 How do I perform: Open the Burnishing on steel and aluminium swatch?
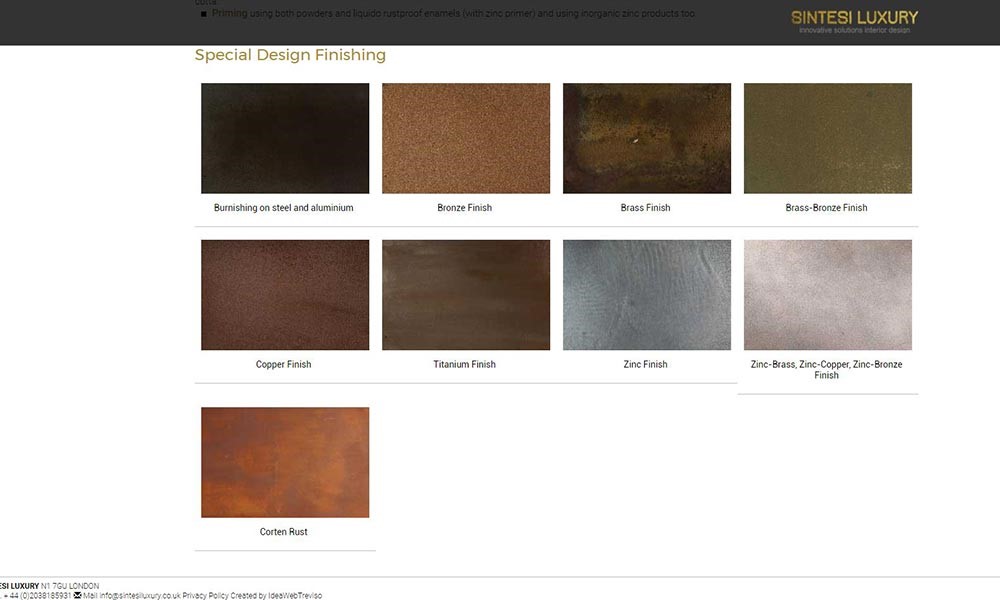coord(285,138)
